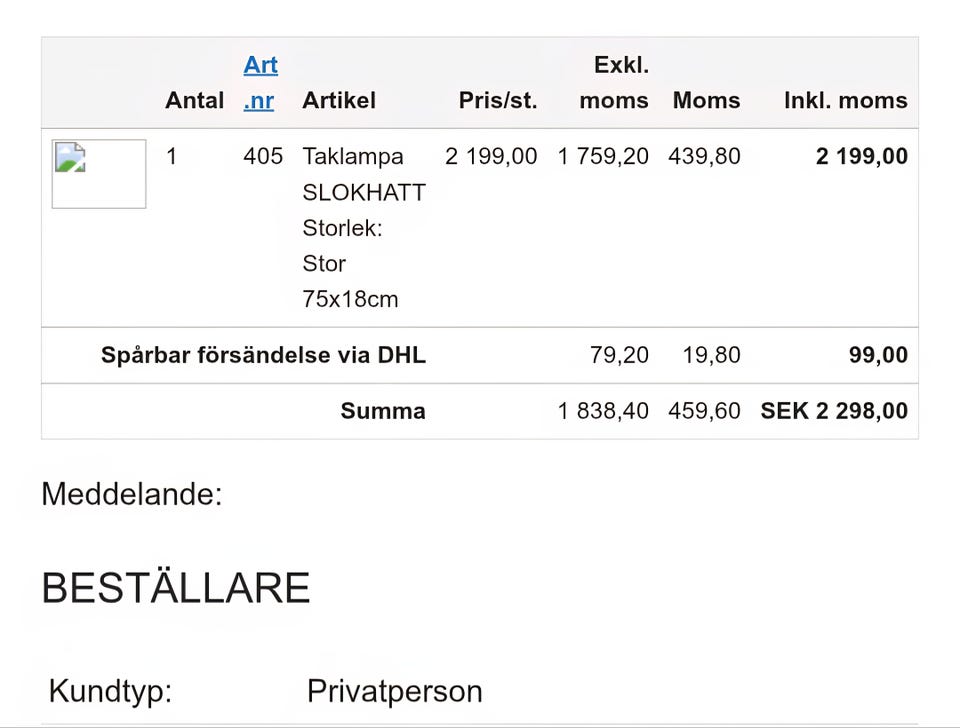
Task: Select the Privatperson value
Action: tap(394, 691)
